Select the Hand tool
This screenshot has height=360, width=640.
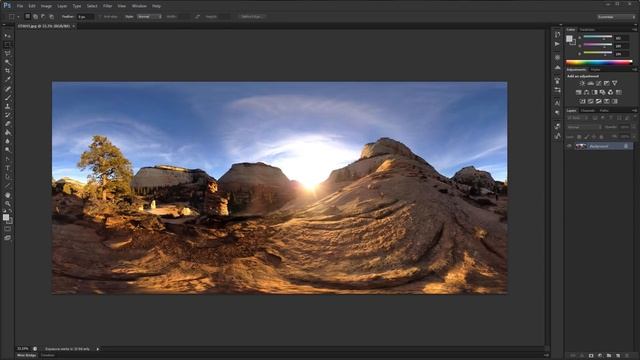pyautogui.click(x=7, y=195)
